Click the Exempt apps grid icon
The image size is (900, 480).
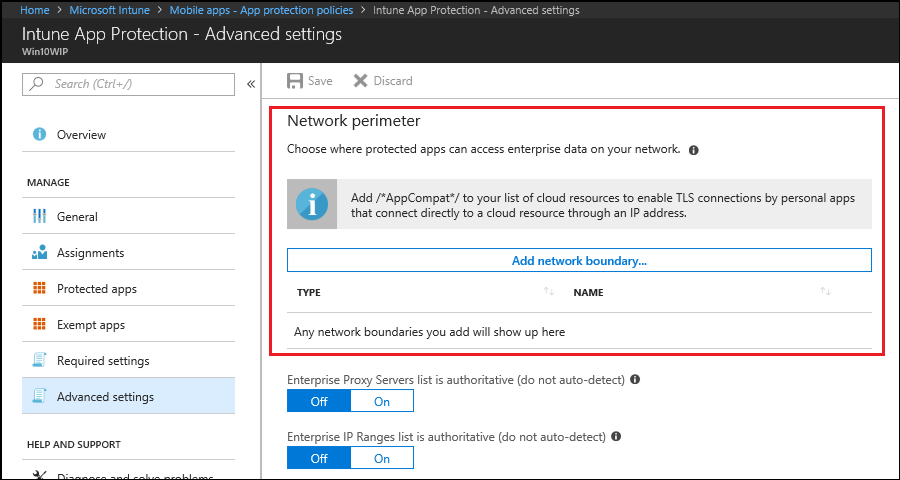point(40,325)
